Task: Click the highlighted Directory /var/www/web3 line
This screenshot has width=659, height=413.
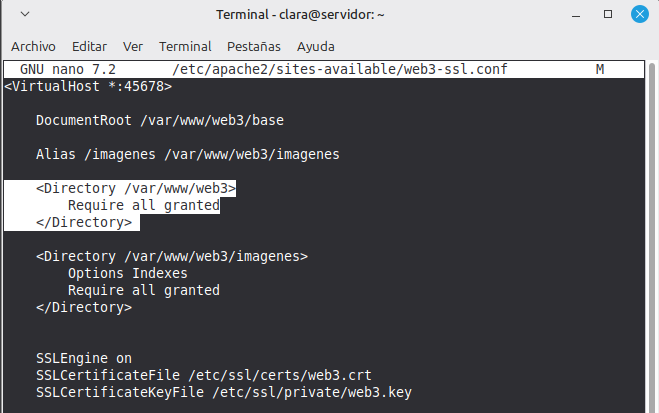Action: pyautogui.click(x=136, y=188)
